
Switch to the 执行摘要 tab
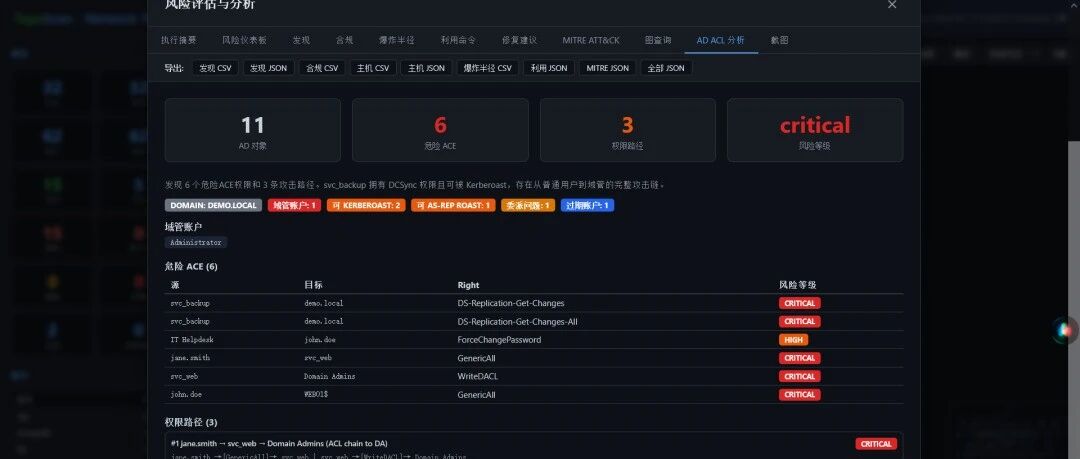coord(178,40)
